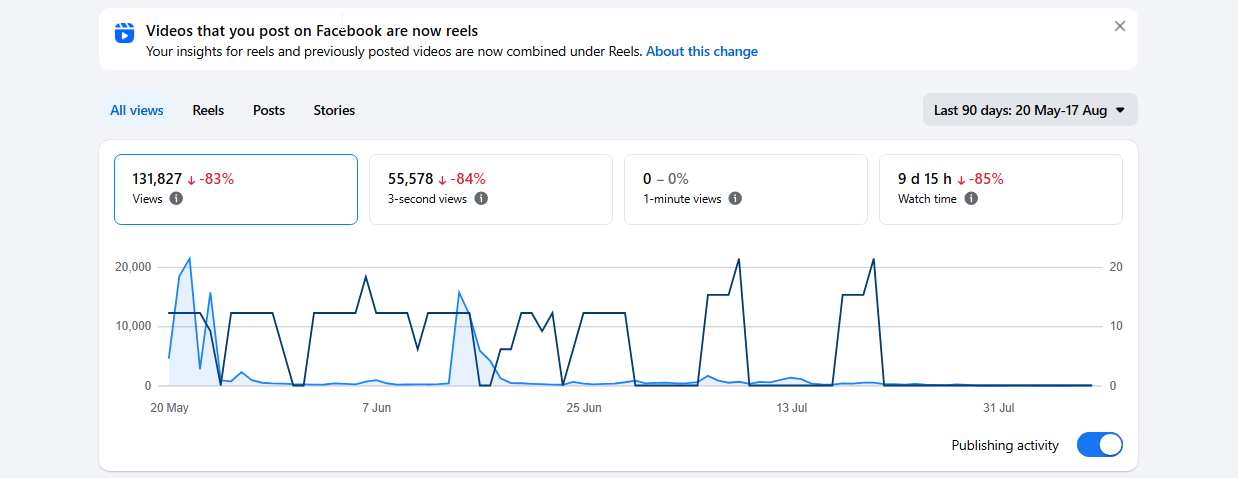Open the About this change link
The height and width of the screenshot is (478, 1238).
(x=702, y=51)
